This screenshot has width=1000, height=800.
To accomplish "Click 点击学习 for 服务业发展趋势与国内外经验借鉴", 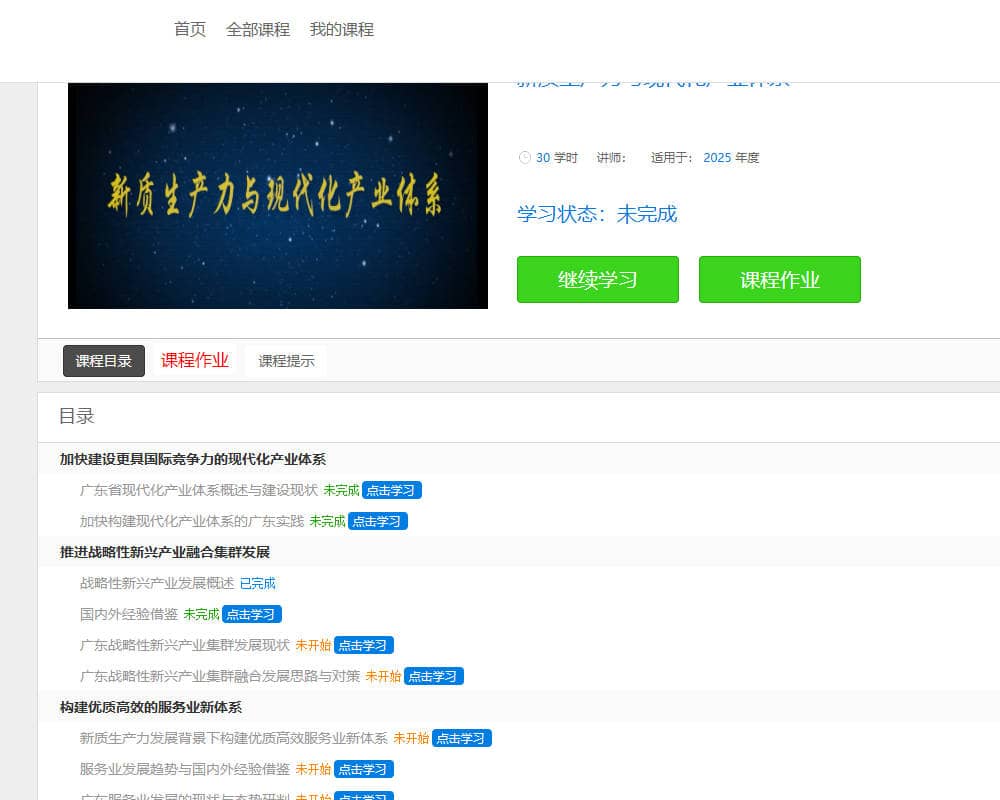I will pos(363,769).
